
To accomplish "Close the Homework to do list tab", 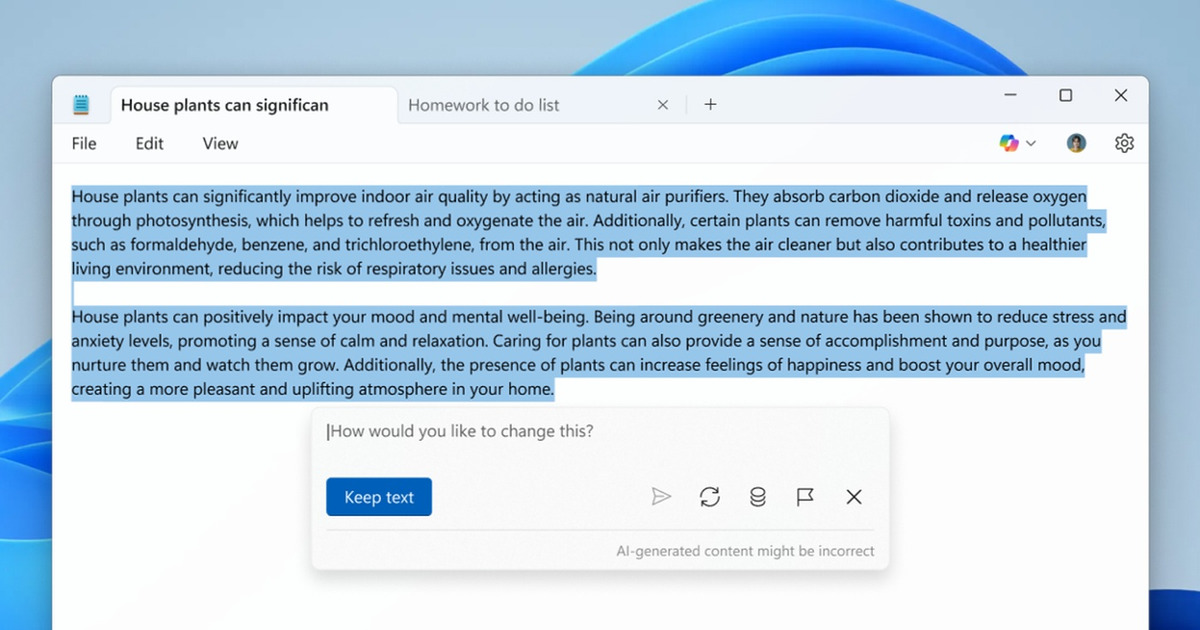I will [x=662, y=104].
